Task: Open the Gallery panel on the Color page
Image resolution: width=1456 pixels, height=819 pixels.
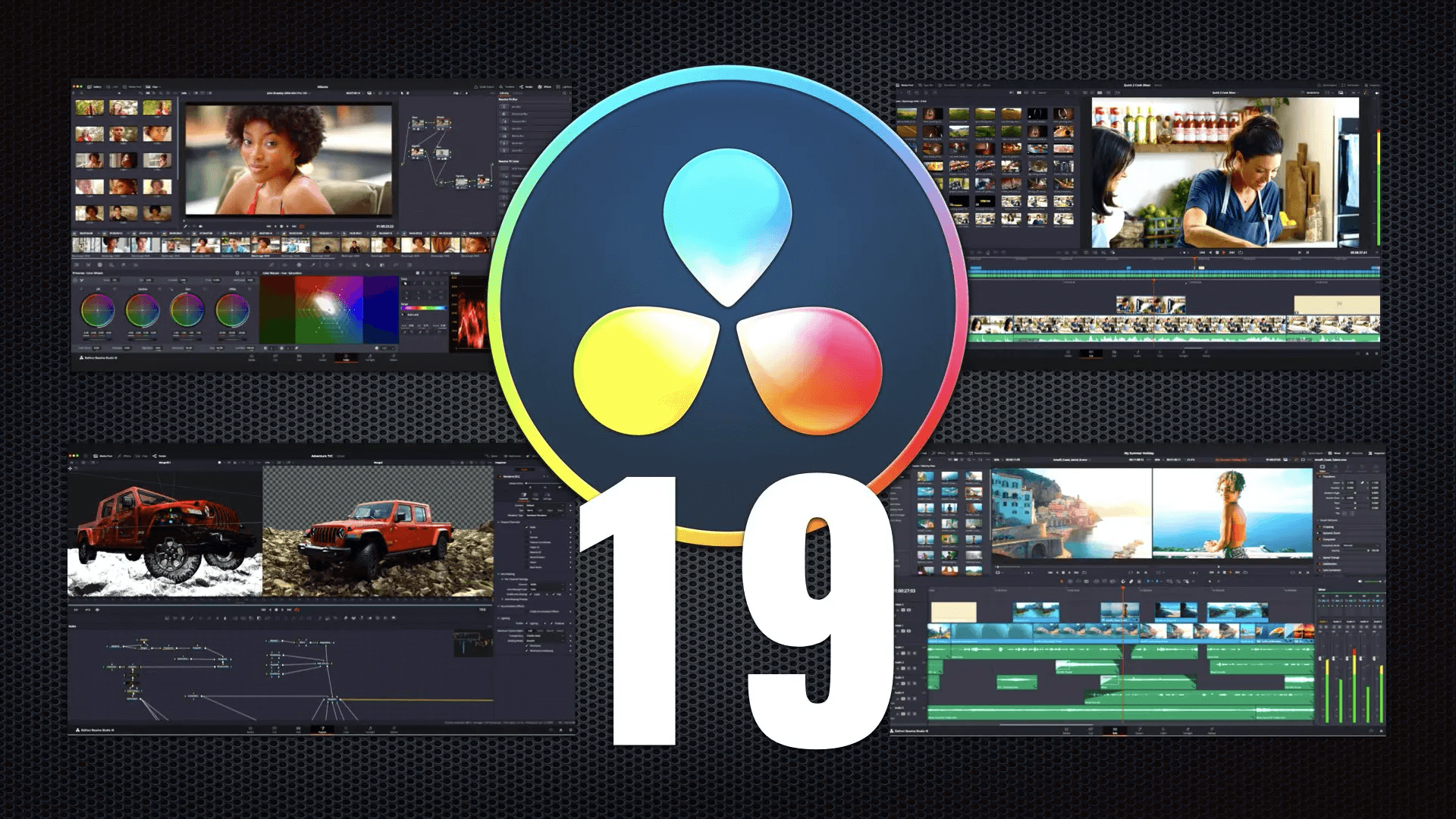Action: point(96,86)
